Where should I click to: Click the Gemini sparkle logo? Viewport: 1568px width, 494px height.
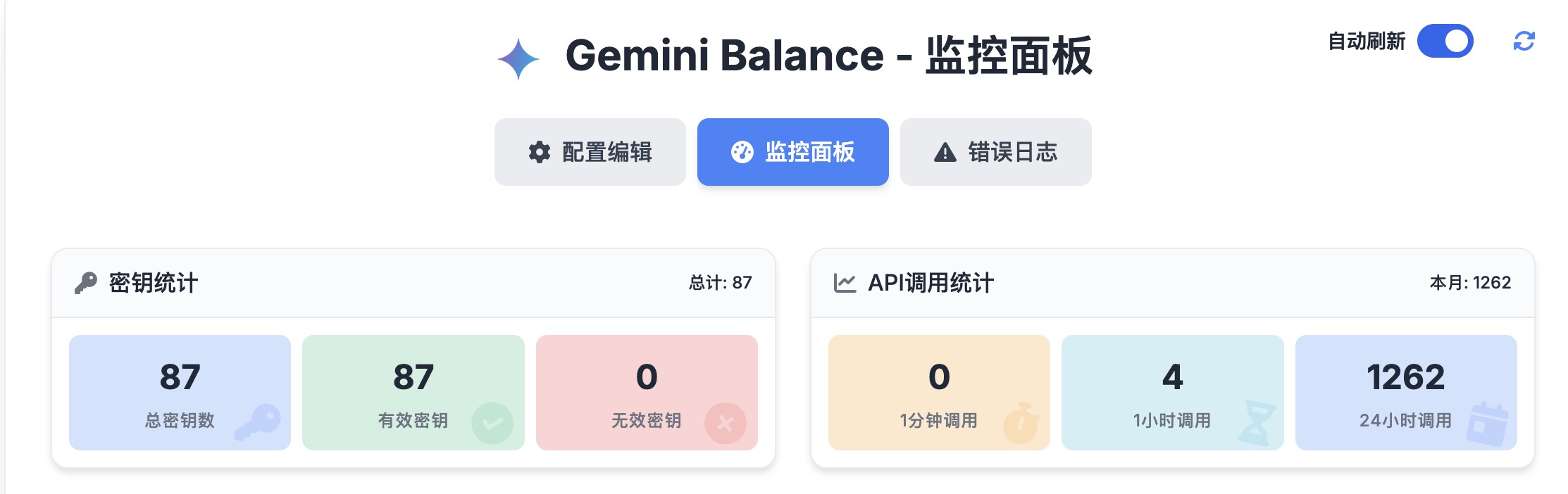(518, 58)
